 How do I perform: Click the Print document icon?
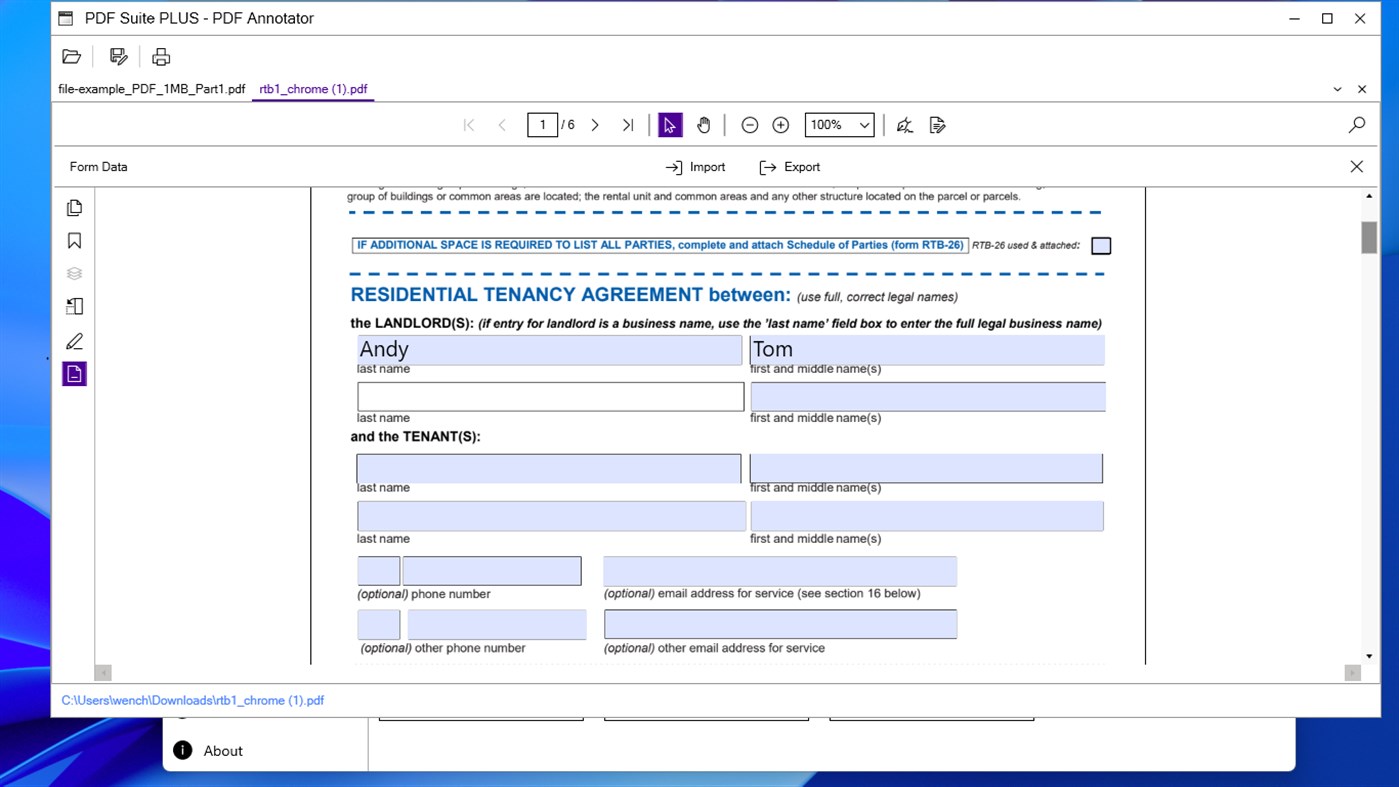(160, 56)
